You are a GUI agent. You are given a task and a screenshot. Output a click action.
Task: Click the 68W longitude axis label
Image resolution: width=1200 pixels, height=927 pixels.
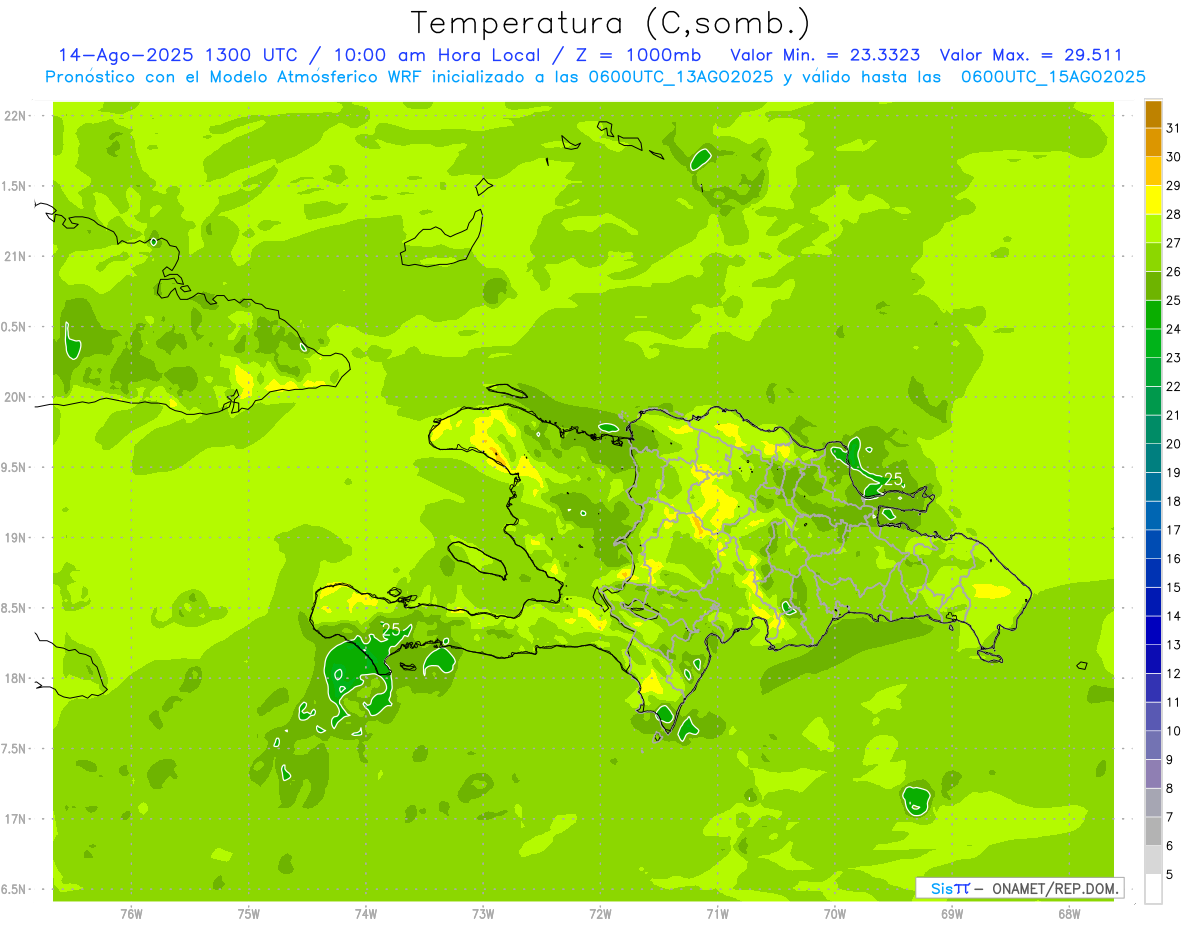[1069, 914]
